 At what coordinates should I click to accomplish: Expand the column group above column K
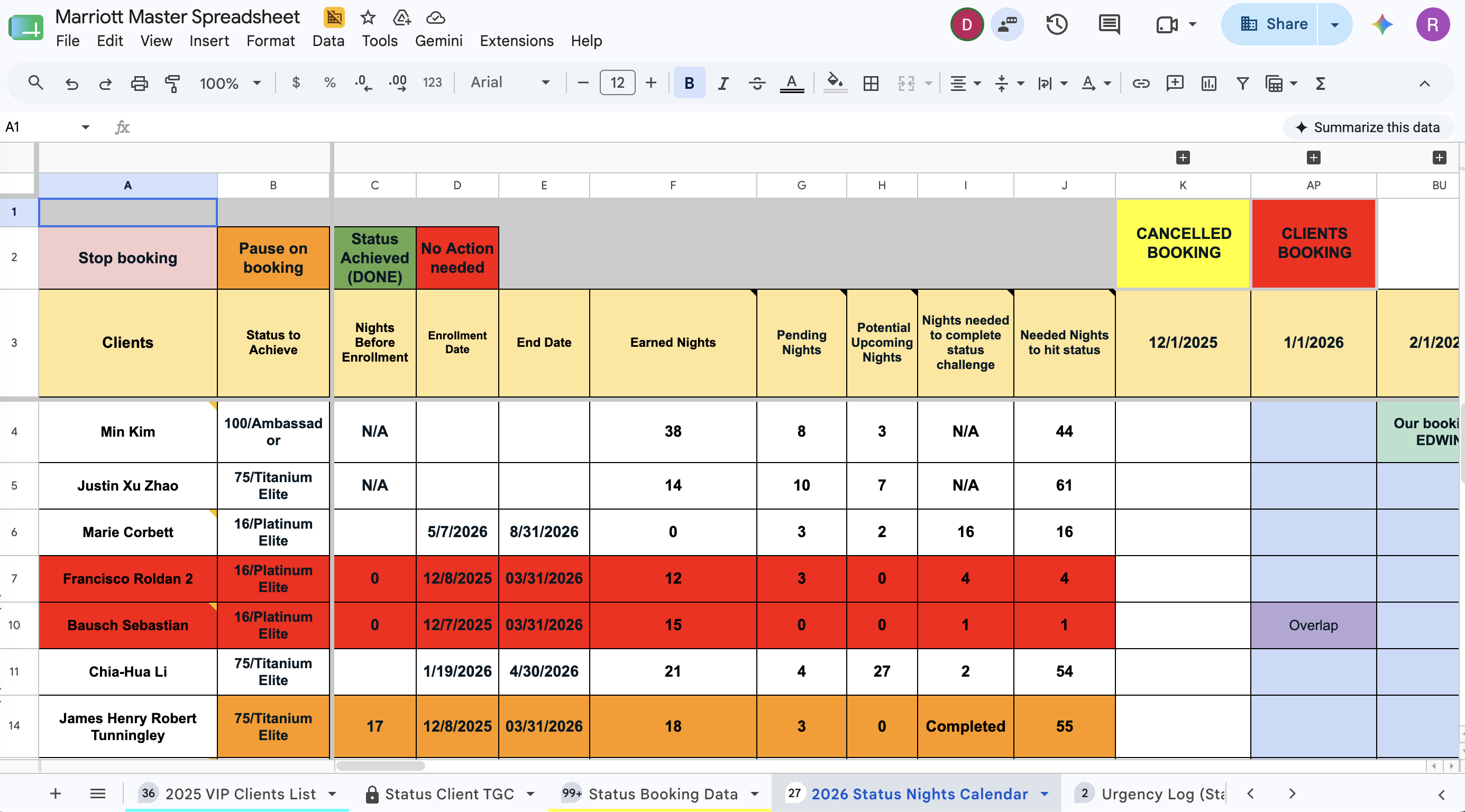(1183, 158)
